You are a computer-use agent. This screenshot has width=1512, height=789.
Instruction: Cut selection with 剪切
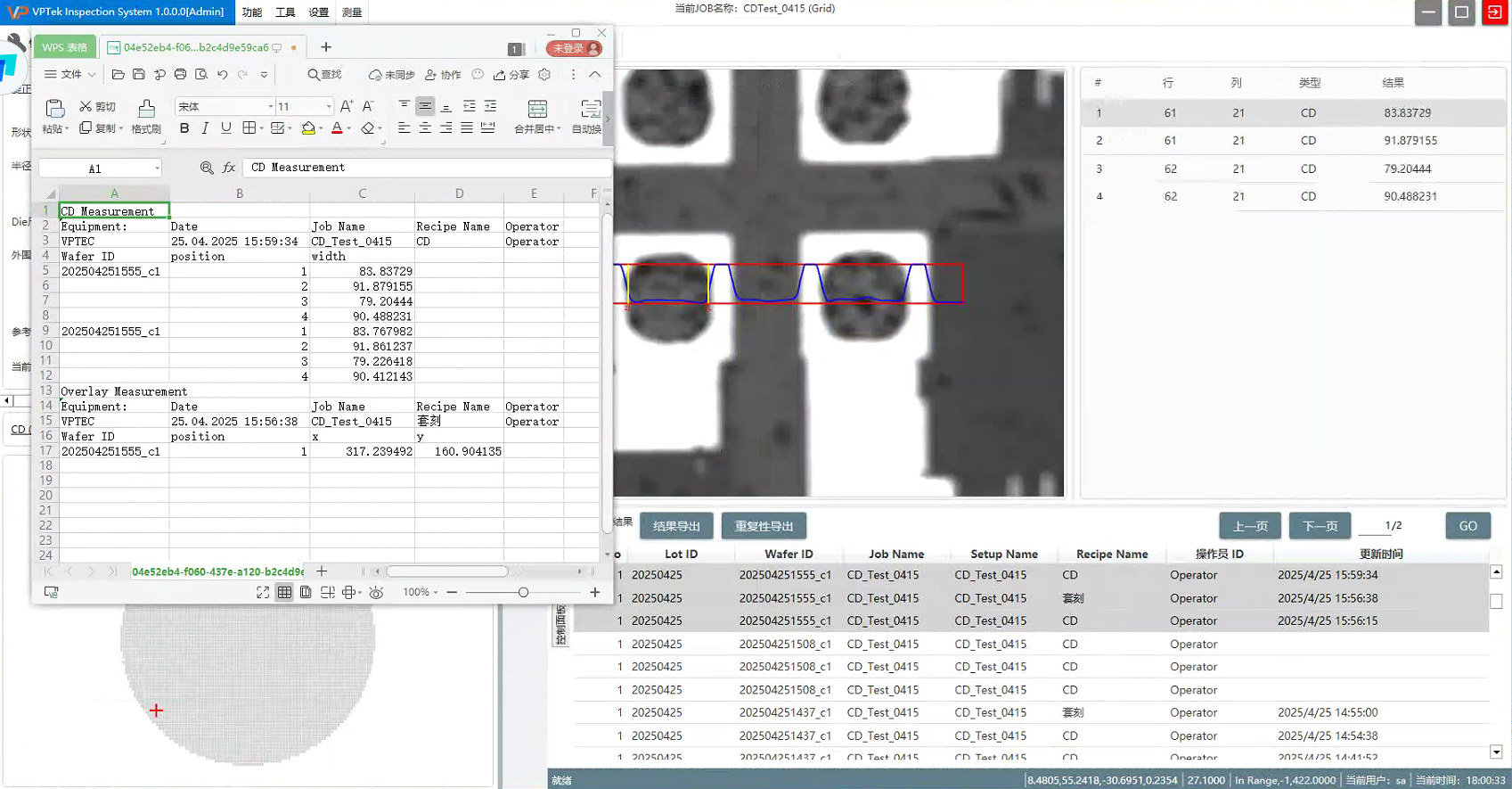point(98,106)
